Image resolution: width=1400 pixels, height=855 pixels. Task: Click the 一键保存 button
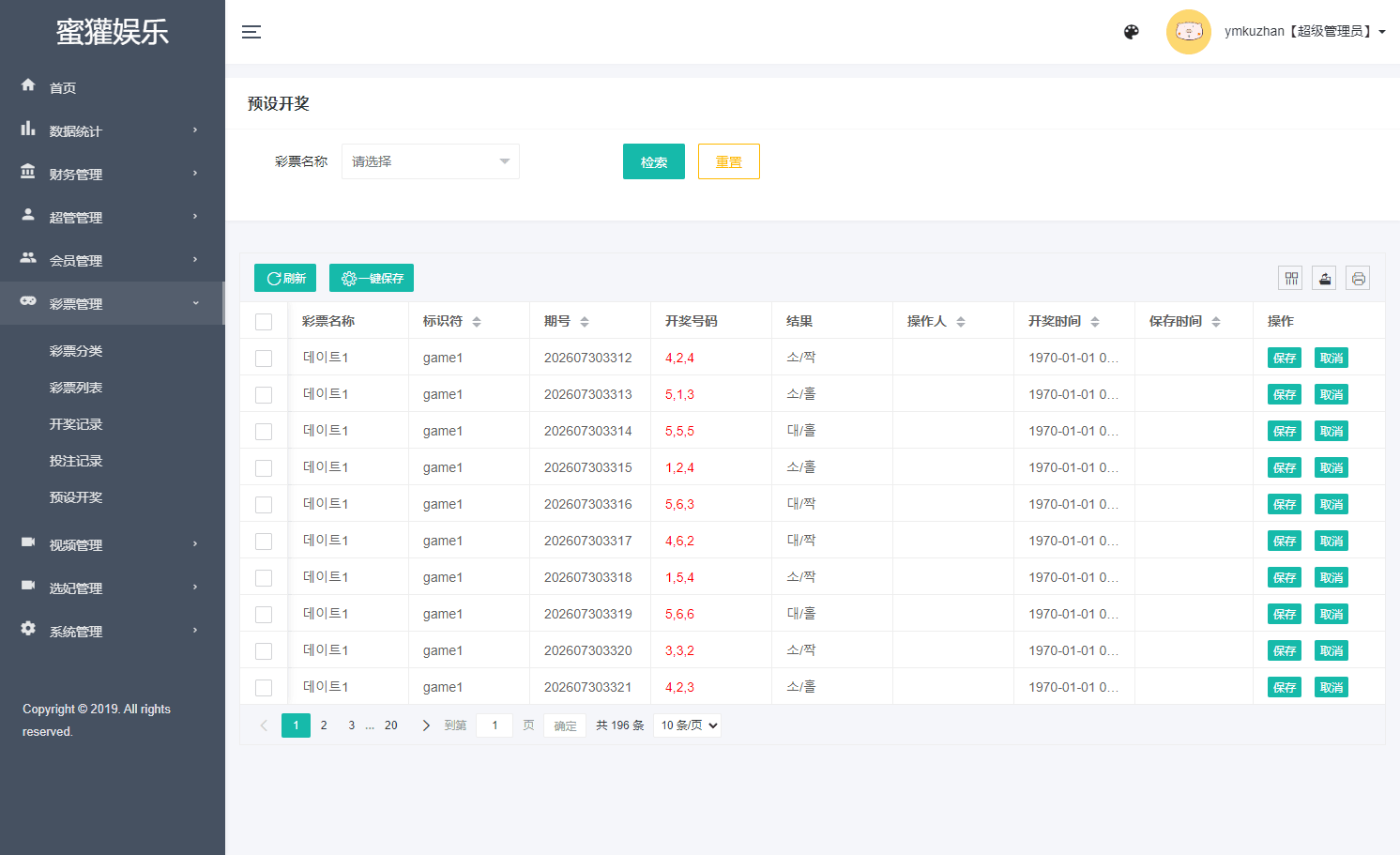click(372, 278)
